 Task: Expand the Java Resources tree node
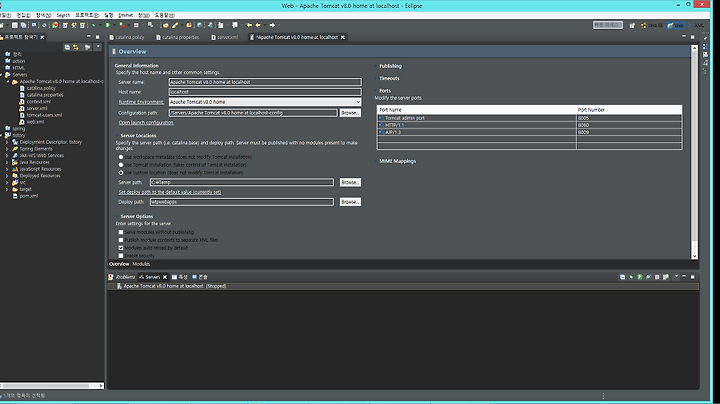(x=7, y=163)
